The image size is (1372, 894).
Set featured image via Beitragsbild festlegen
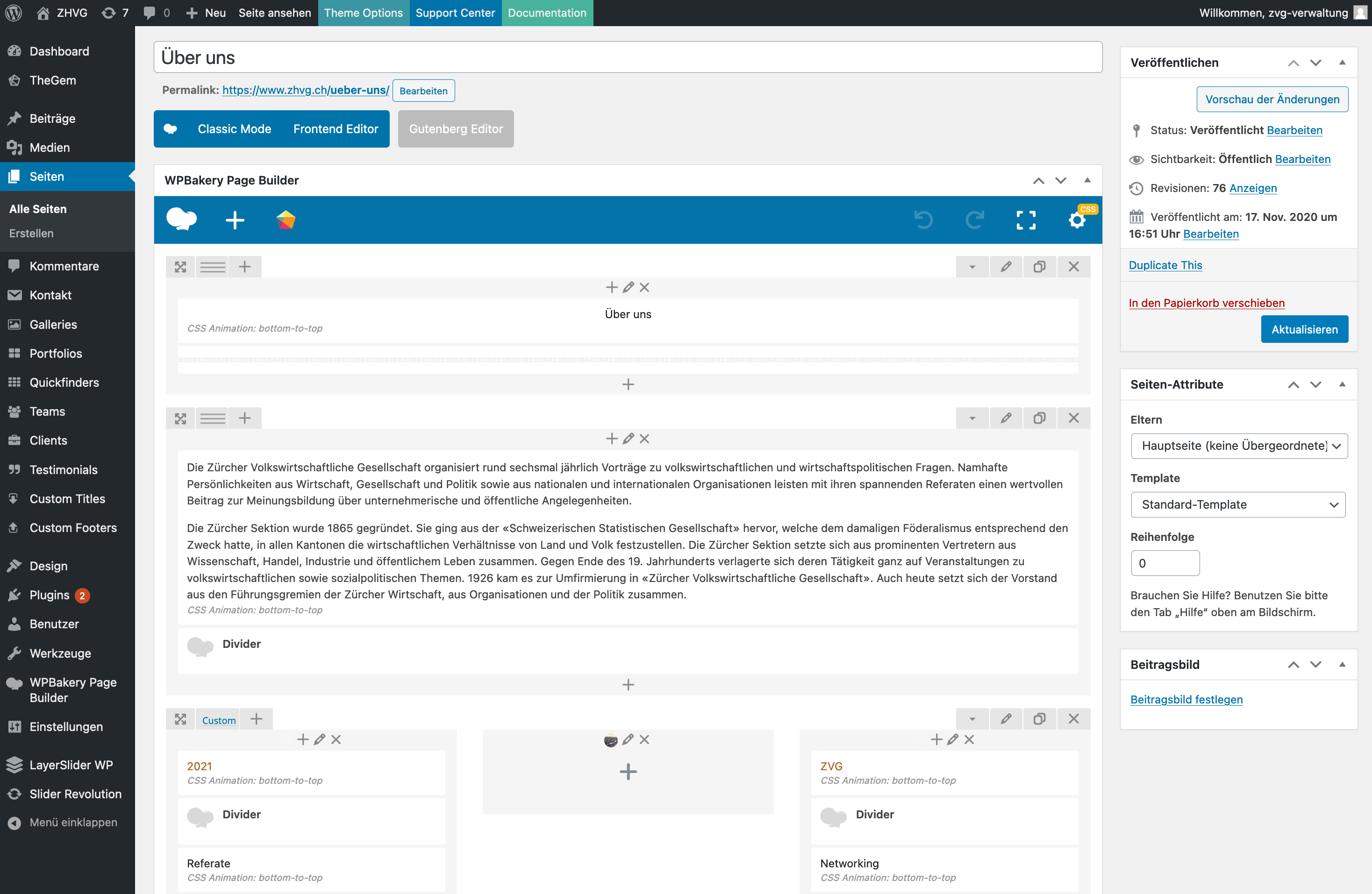click(x=1186, y=699)
